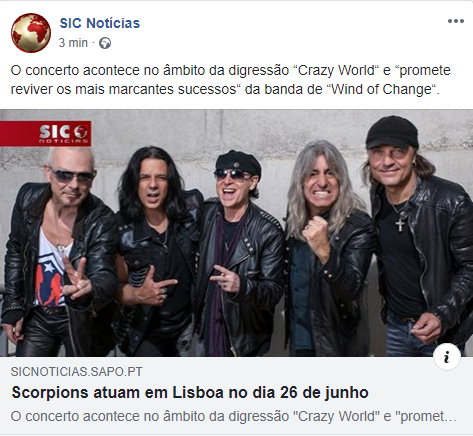
Task: Click the public audience globe icon
Action: [105, 43]
